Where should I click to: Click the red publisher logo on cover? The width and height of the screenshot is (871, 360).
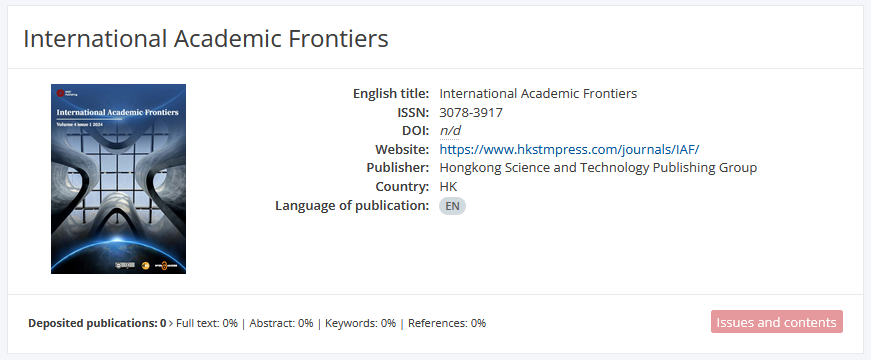point(61,93)
